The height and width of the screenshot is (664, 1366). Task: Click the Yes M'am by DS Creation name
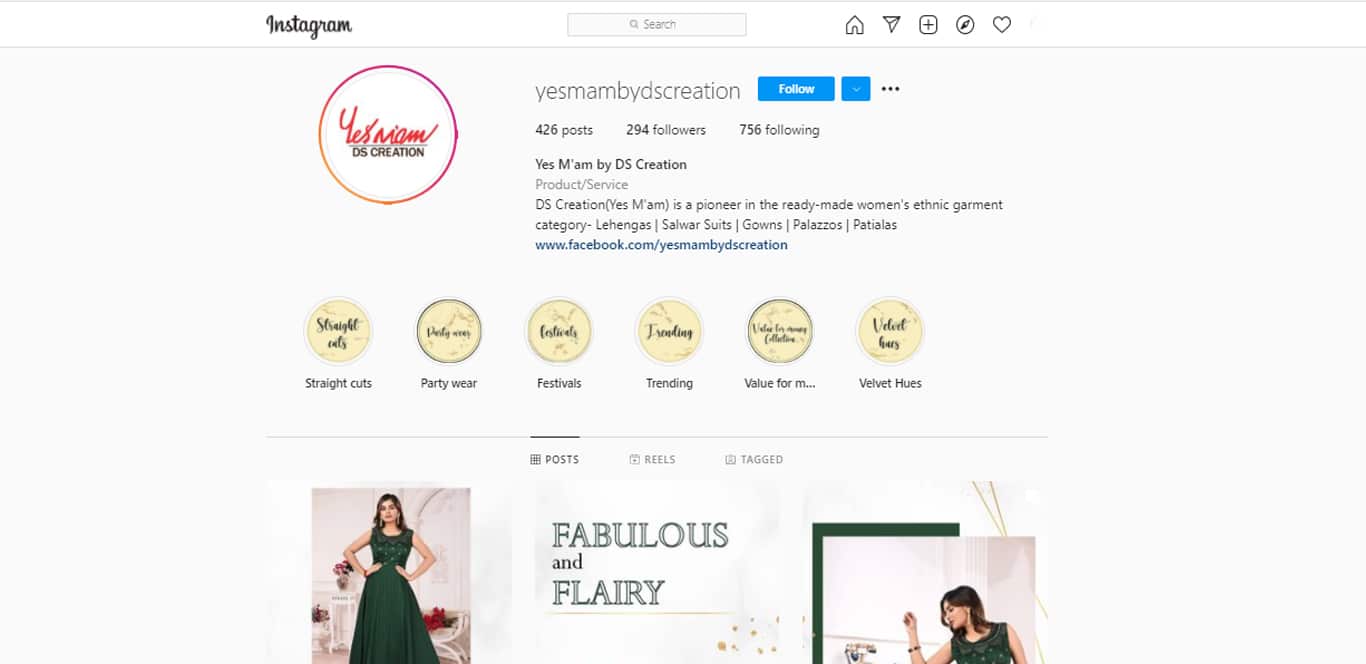(x=611, y=165)
